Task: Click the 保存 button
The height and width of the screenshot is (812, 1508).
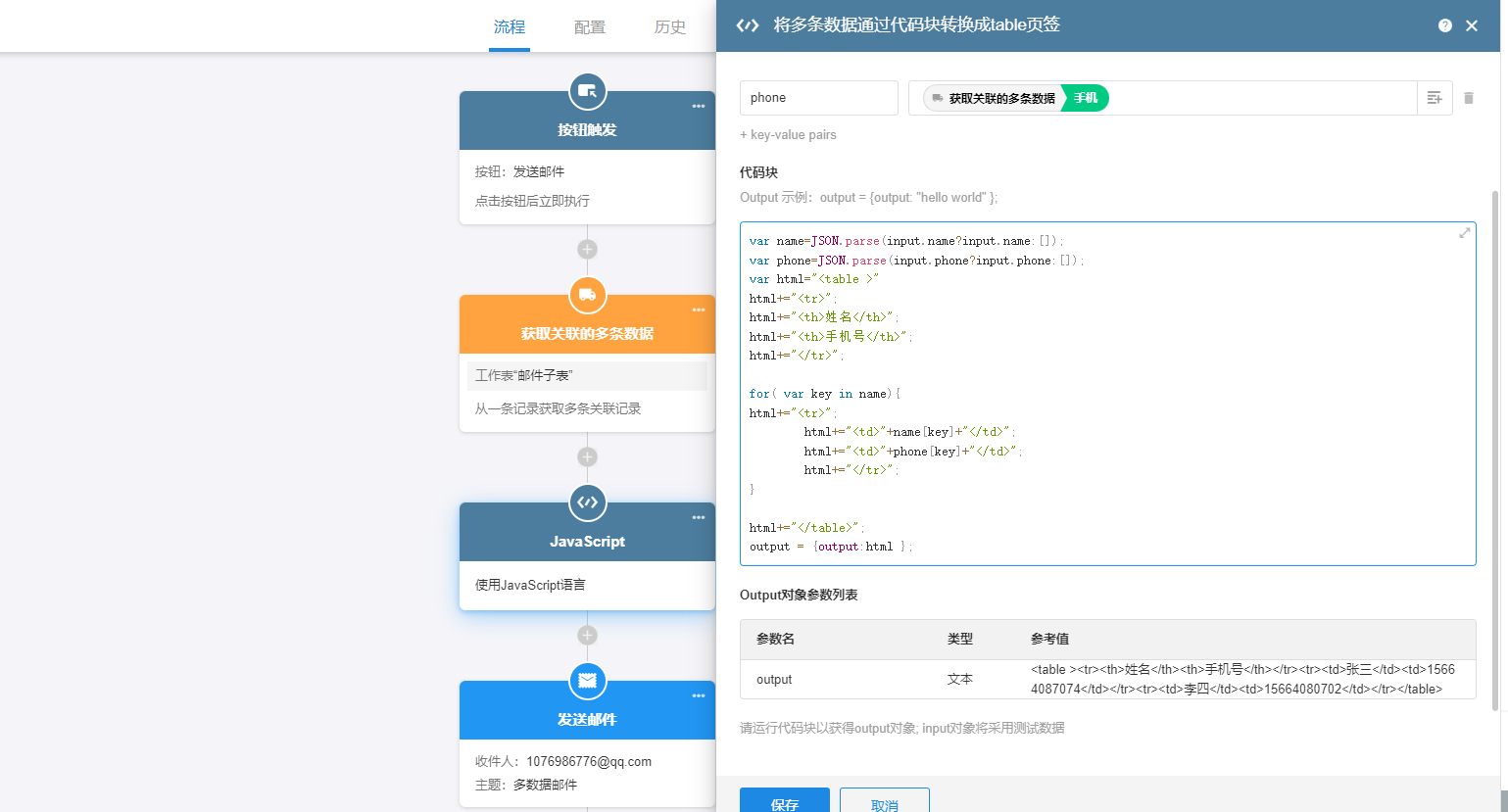Action: [784, 801]
